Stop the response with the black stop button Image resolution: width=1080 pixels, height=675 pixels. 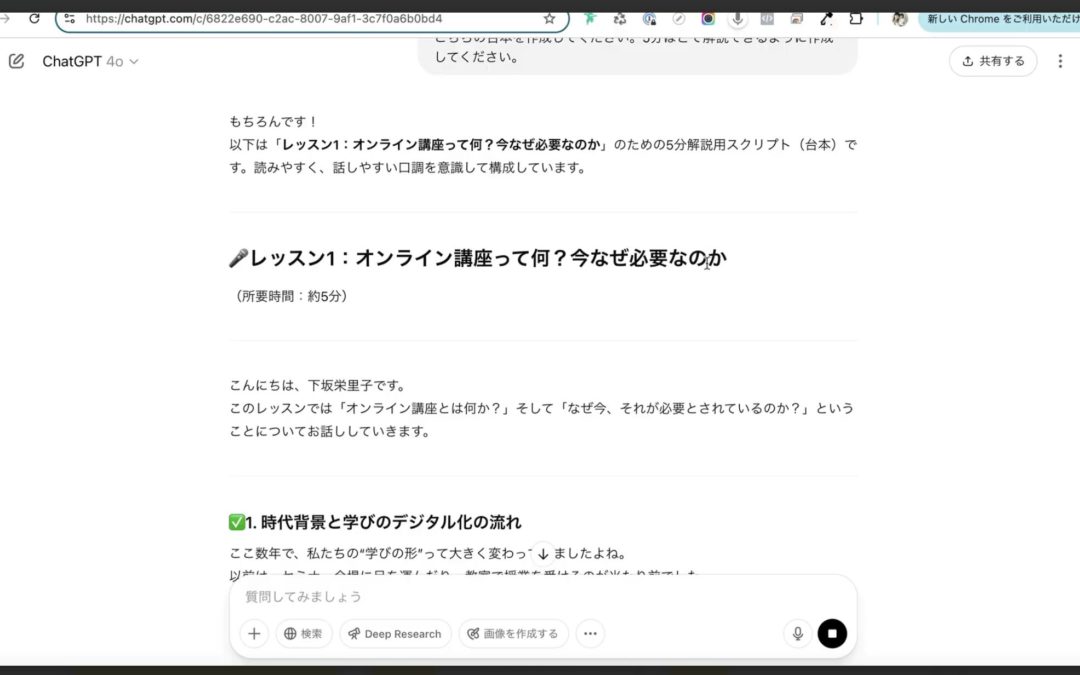tap(833, 633)
